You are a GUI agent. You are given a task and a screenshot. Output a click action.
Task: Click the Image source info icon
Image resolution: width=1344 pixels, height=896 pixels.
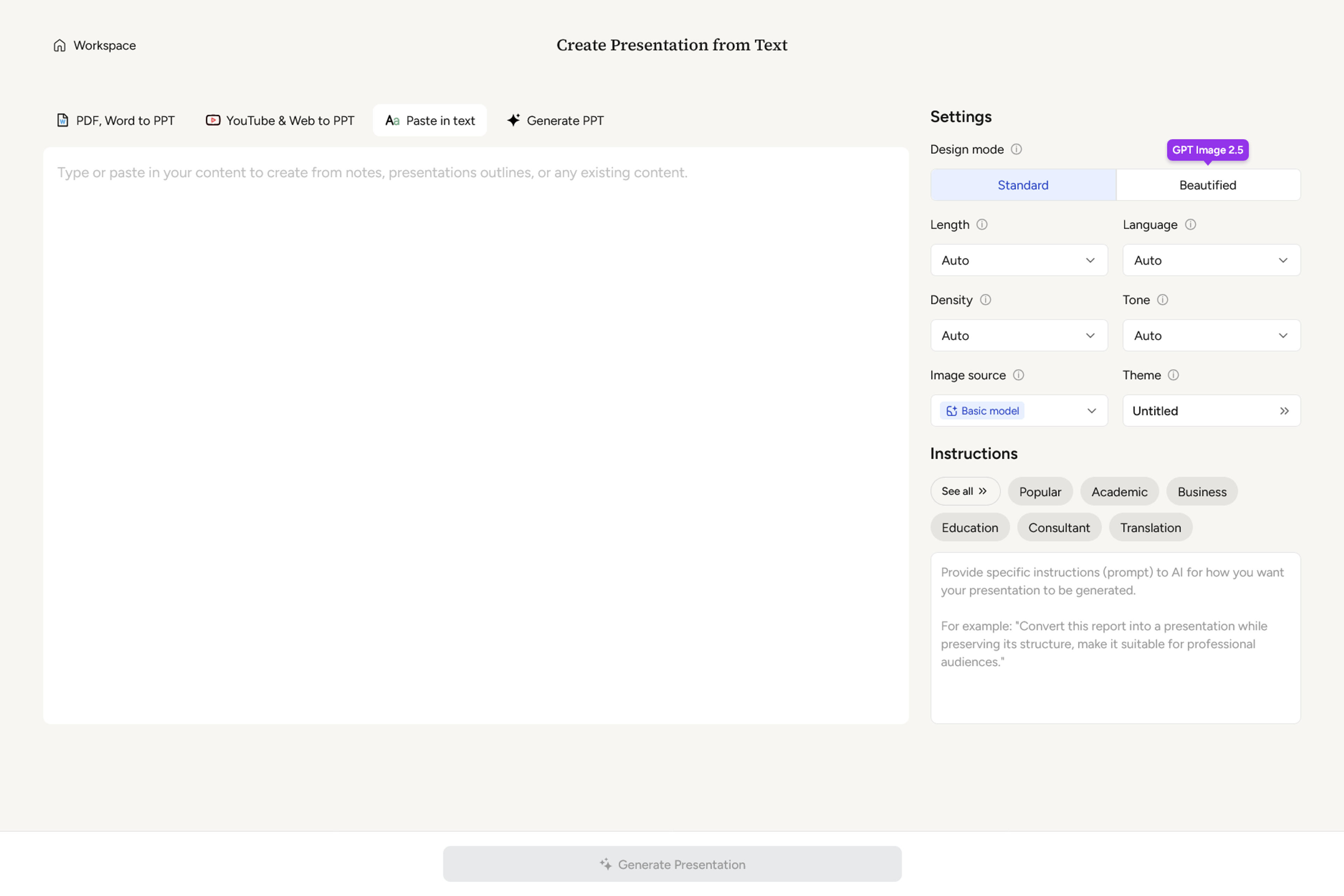click(x=1019, y=375)
